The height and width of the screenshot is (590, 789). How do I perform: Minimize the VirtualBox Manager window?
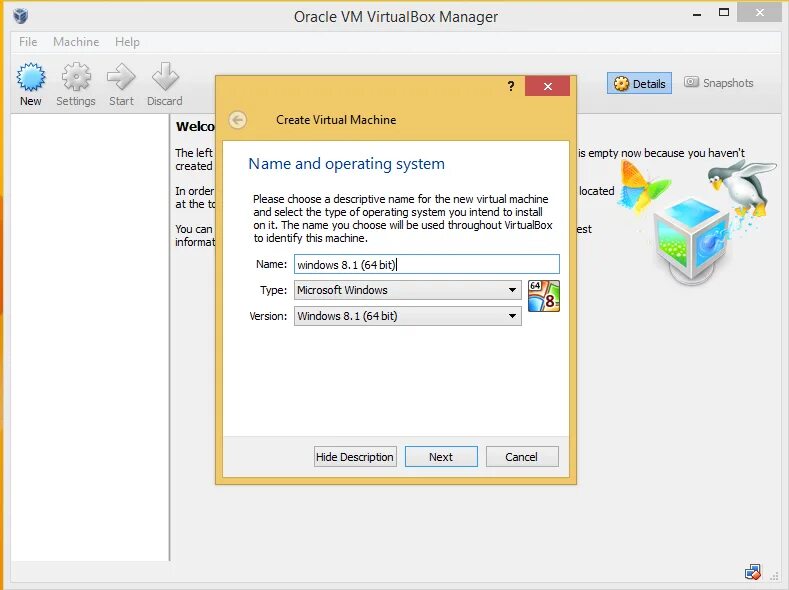697,14
